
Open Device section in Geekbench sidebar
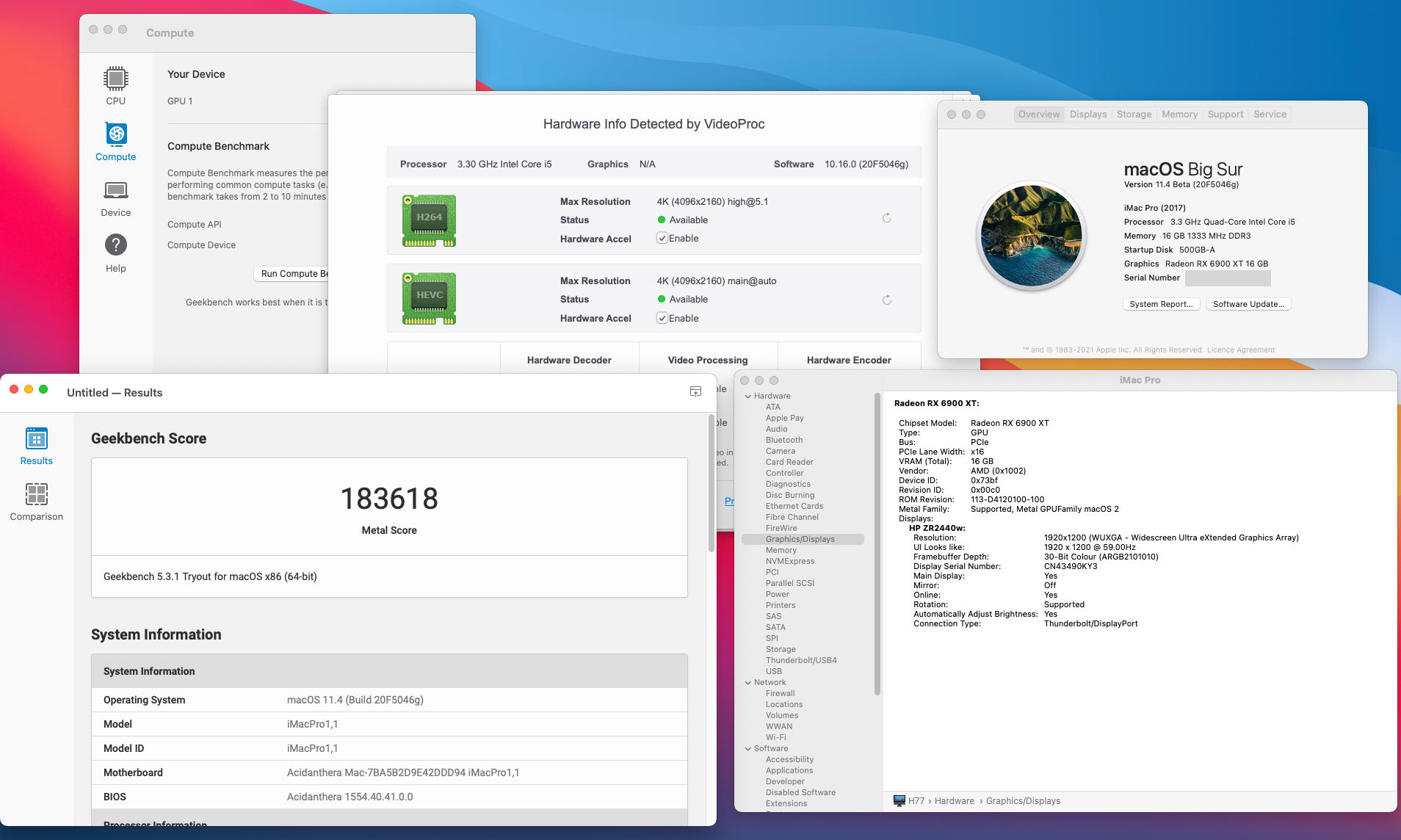click(x=115, y=198)
